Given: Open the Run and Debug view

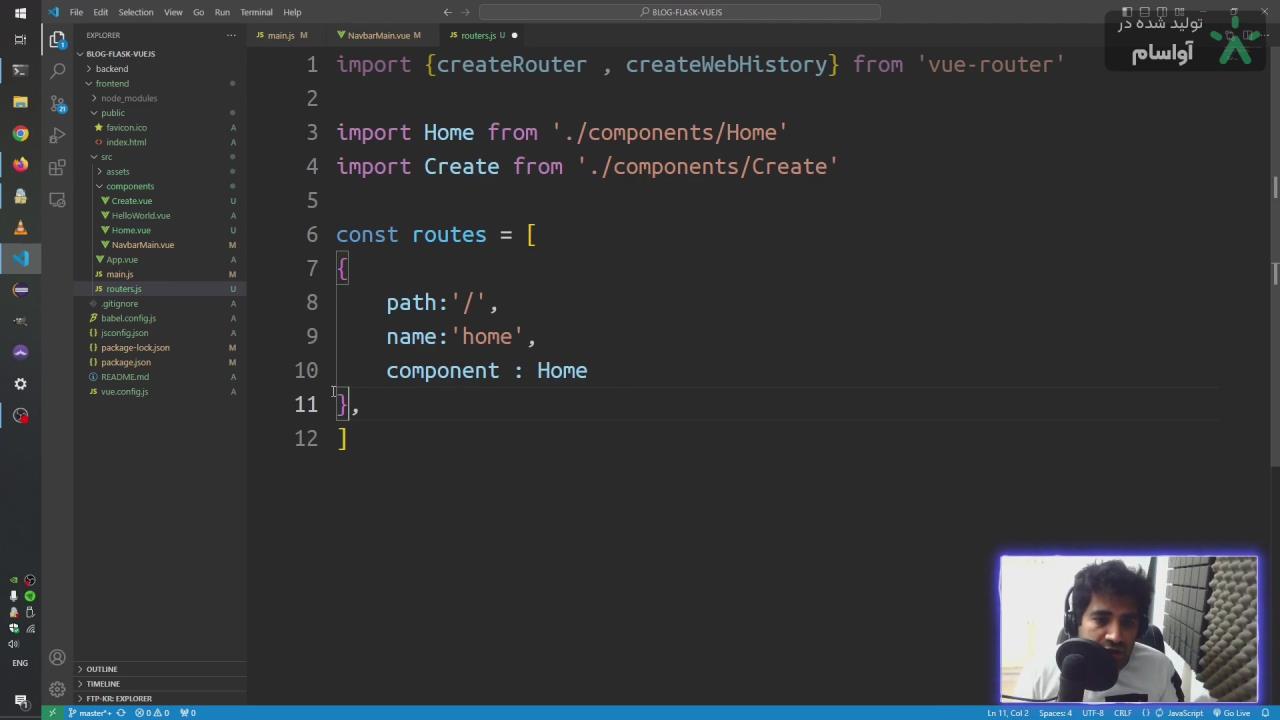Looking at the screenshot, I should (57, 135).
